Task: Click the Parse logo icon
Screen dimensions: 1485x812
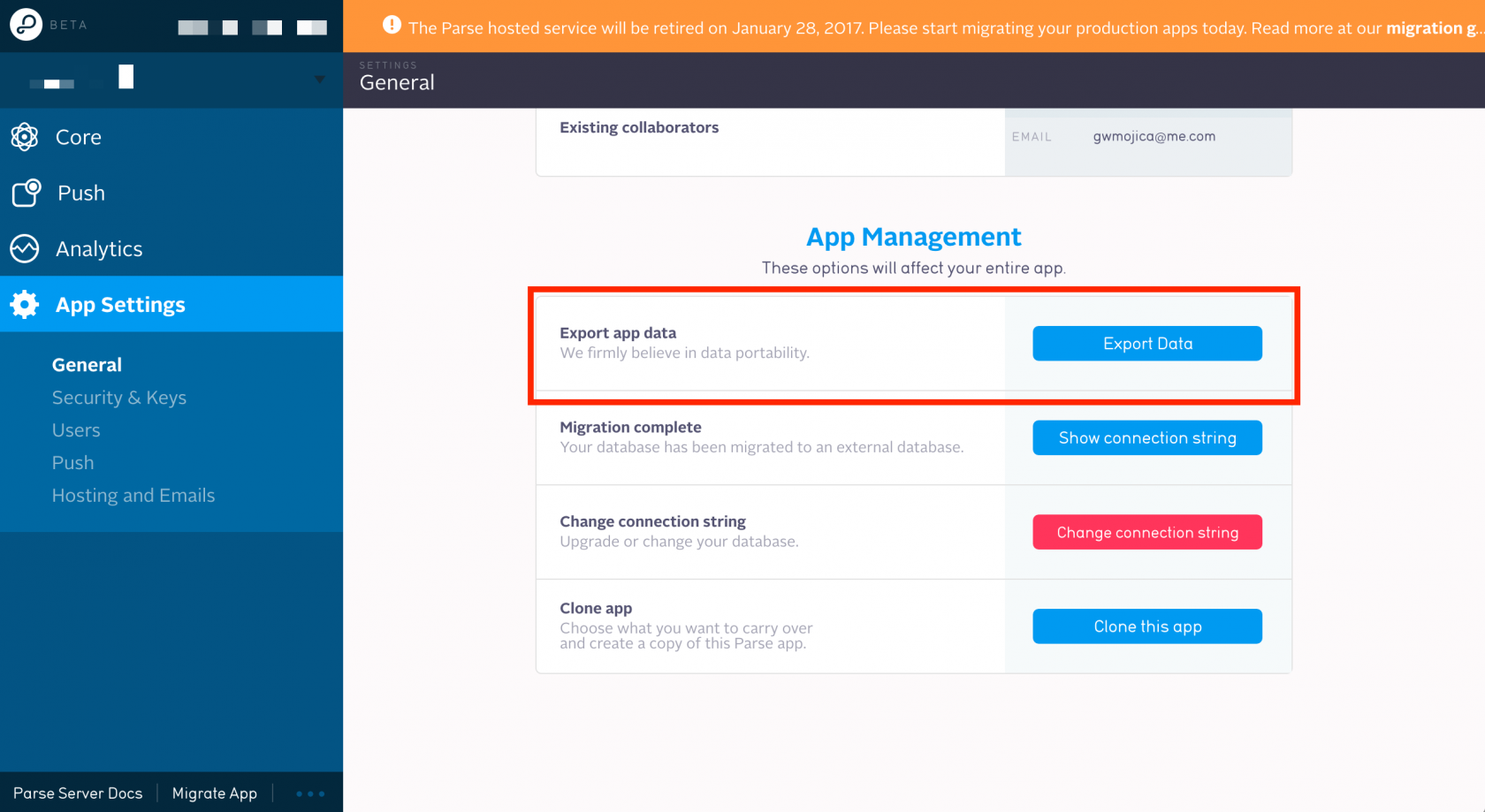Action: 26,25
